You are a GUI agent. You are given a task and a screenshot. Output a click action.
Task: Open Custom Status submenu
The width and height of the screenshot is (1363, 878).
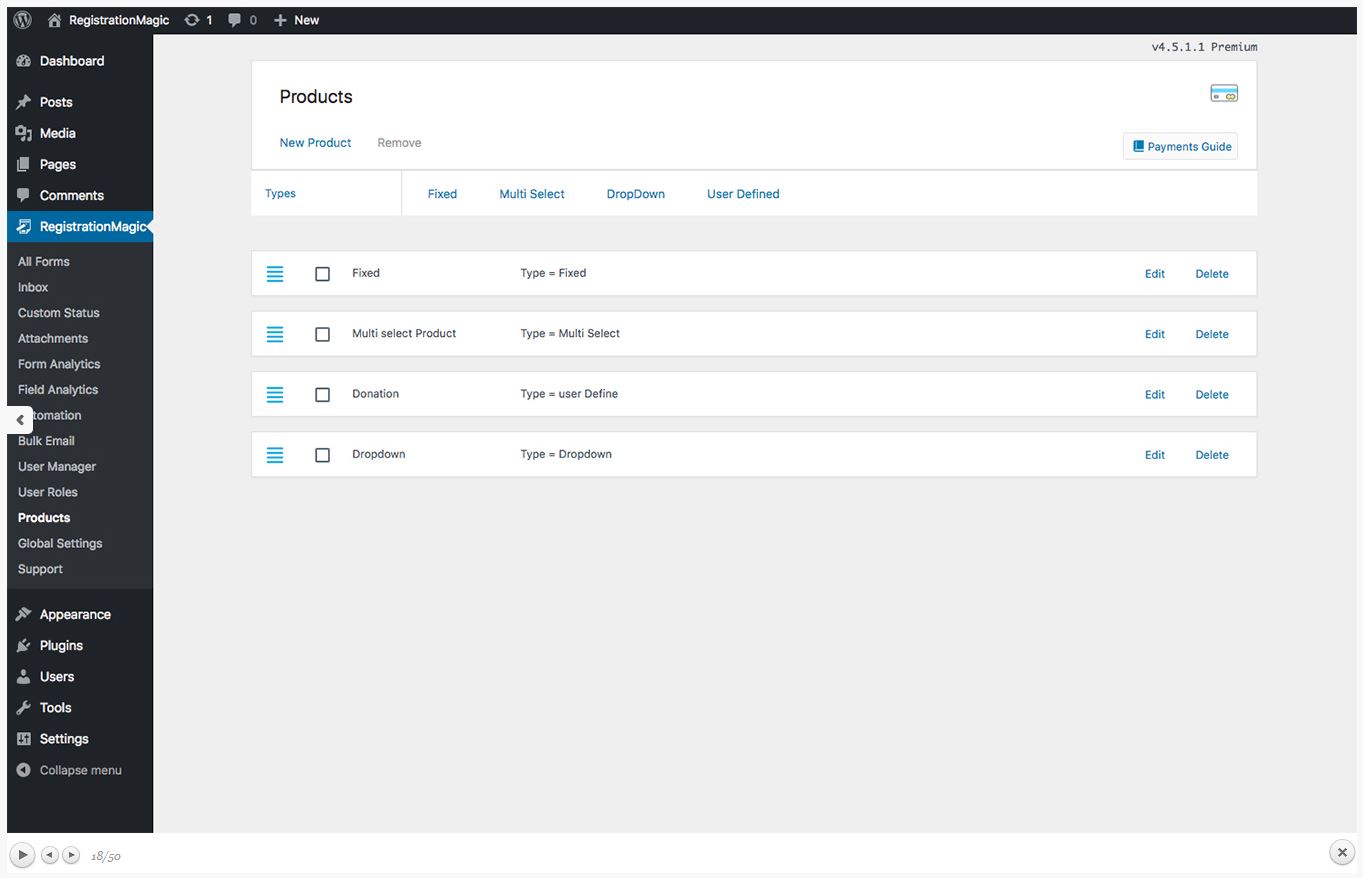(x=59, y=313)
